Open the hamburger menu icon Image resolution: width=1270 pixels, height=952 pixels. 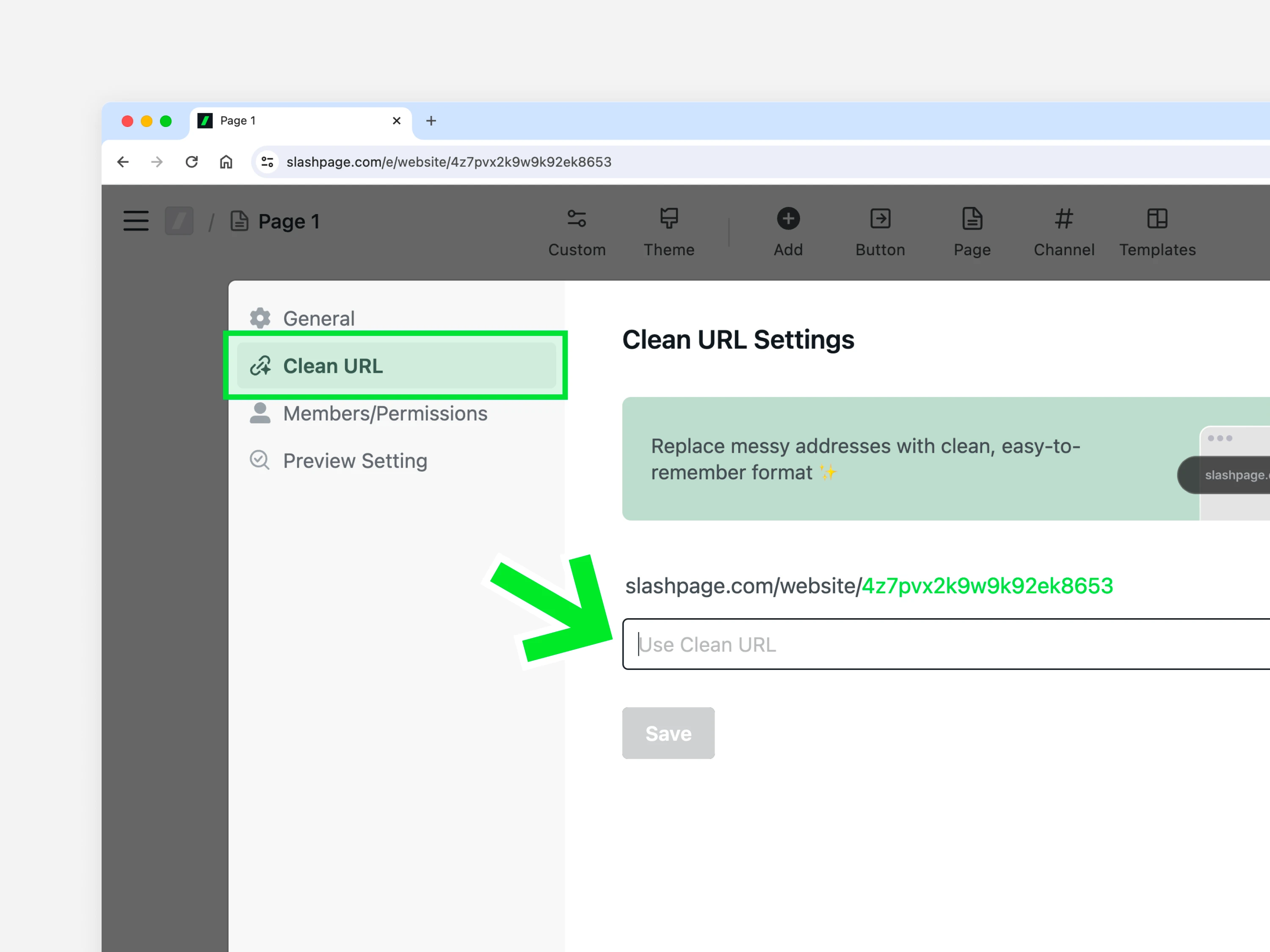tap(136, 221)
